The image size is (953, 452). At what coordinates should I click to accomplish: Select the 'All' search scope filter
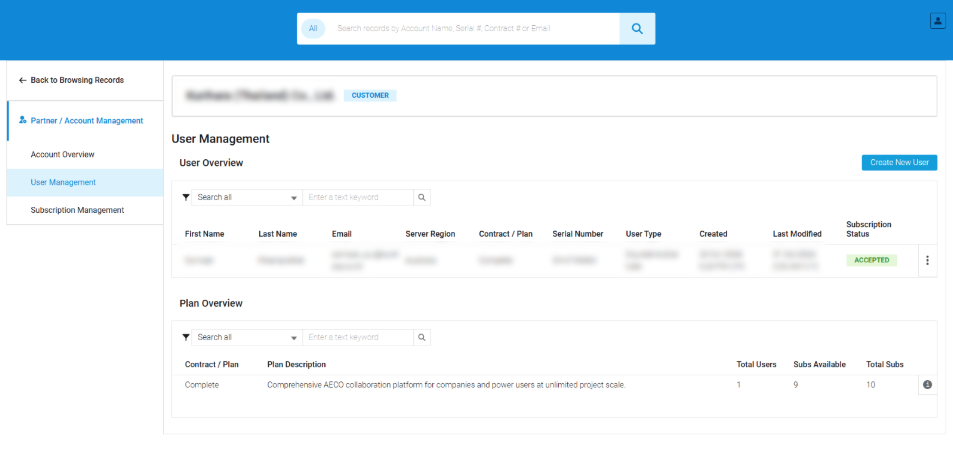(x=313, y=29)
